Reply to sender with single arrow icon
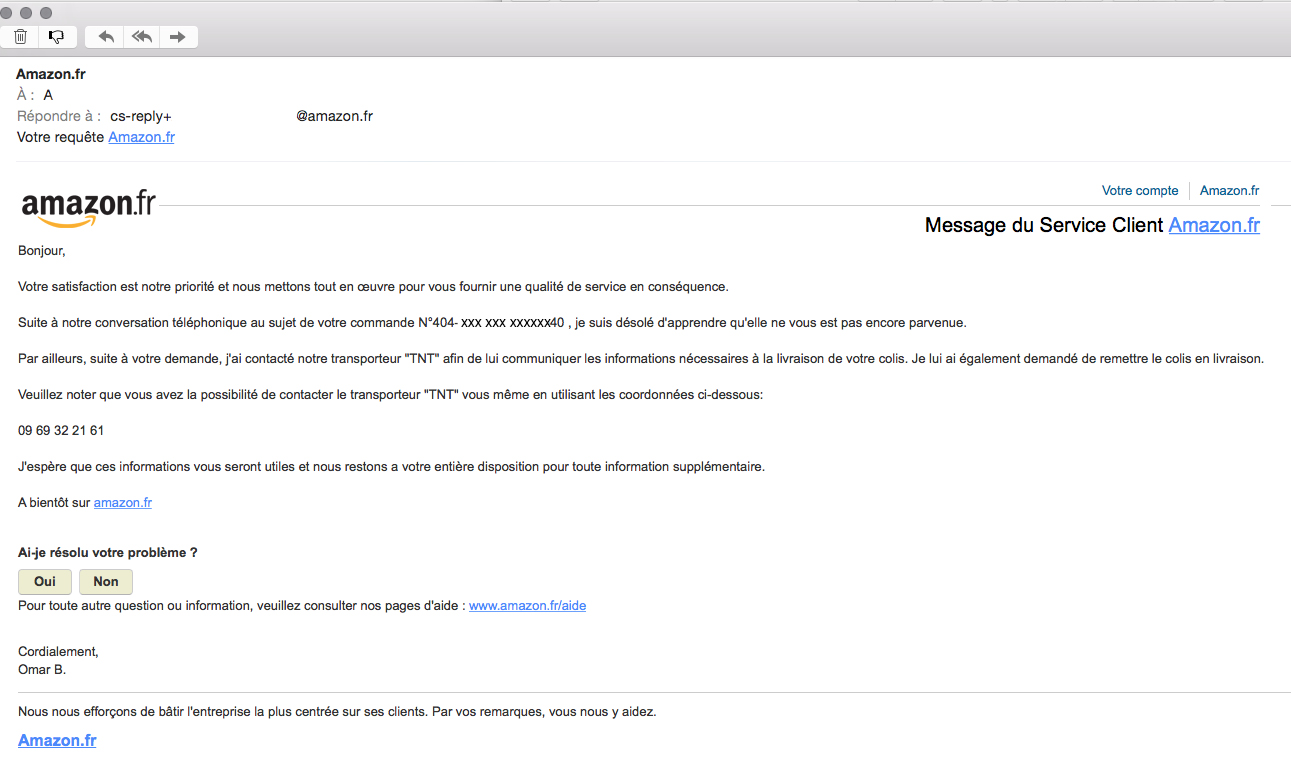1291x767 pixels. pyautogui.click(x=106, y=37)
